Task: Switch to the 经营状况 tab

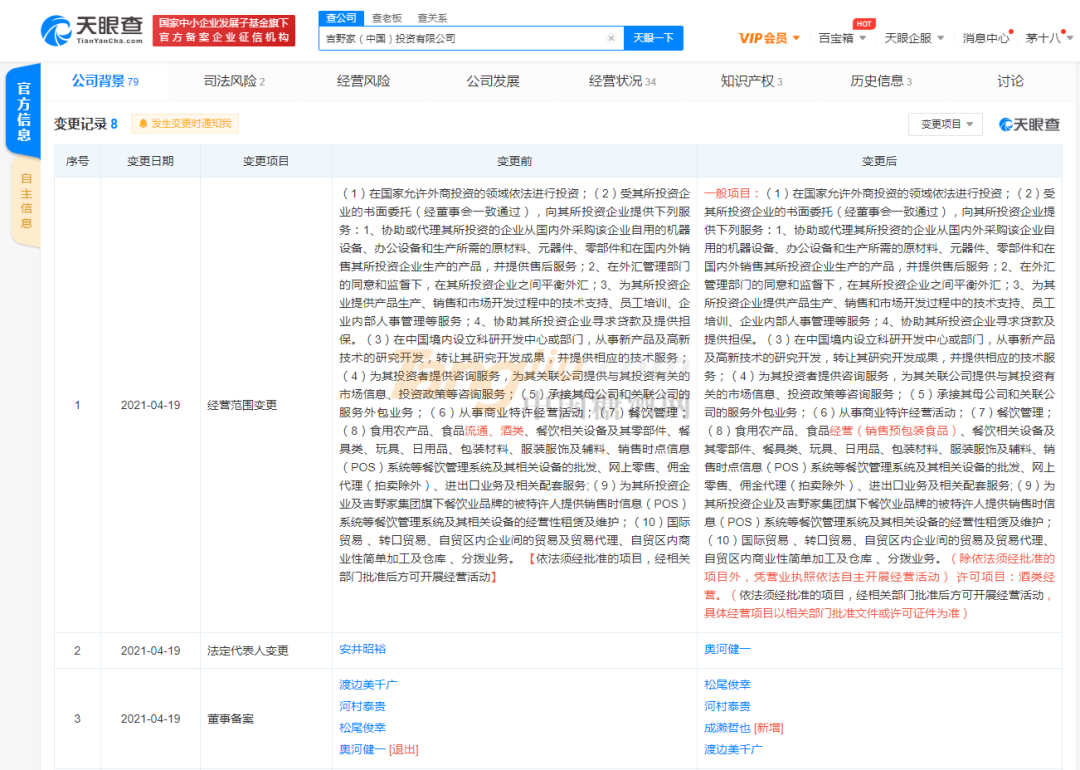Action: click(622, 81)
